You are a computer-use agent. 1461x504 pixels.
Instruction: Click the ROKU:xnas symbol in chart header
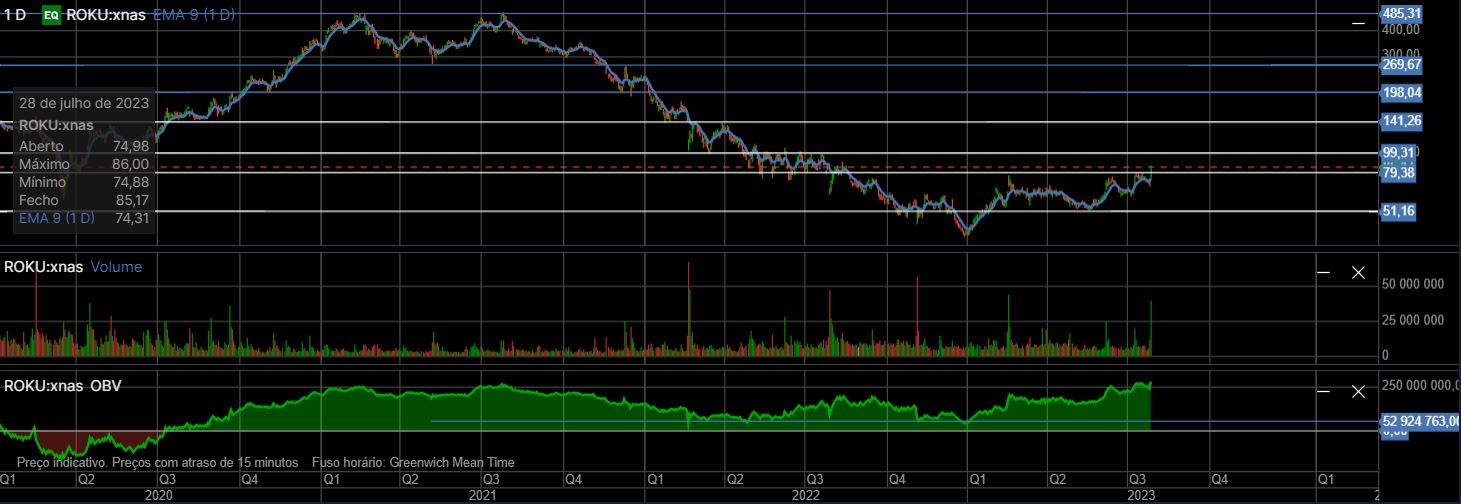point(107,15)
